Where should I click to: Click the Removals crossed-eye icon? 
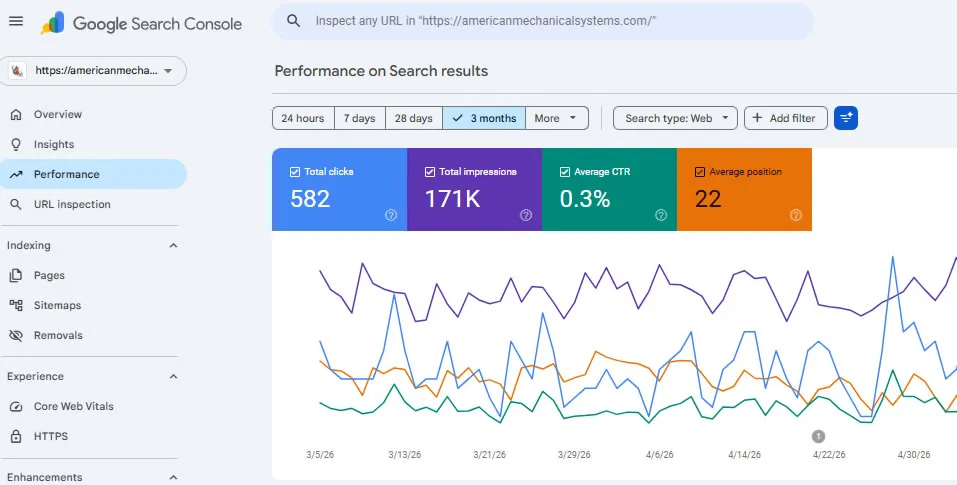pos(16,335)
